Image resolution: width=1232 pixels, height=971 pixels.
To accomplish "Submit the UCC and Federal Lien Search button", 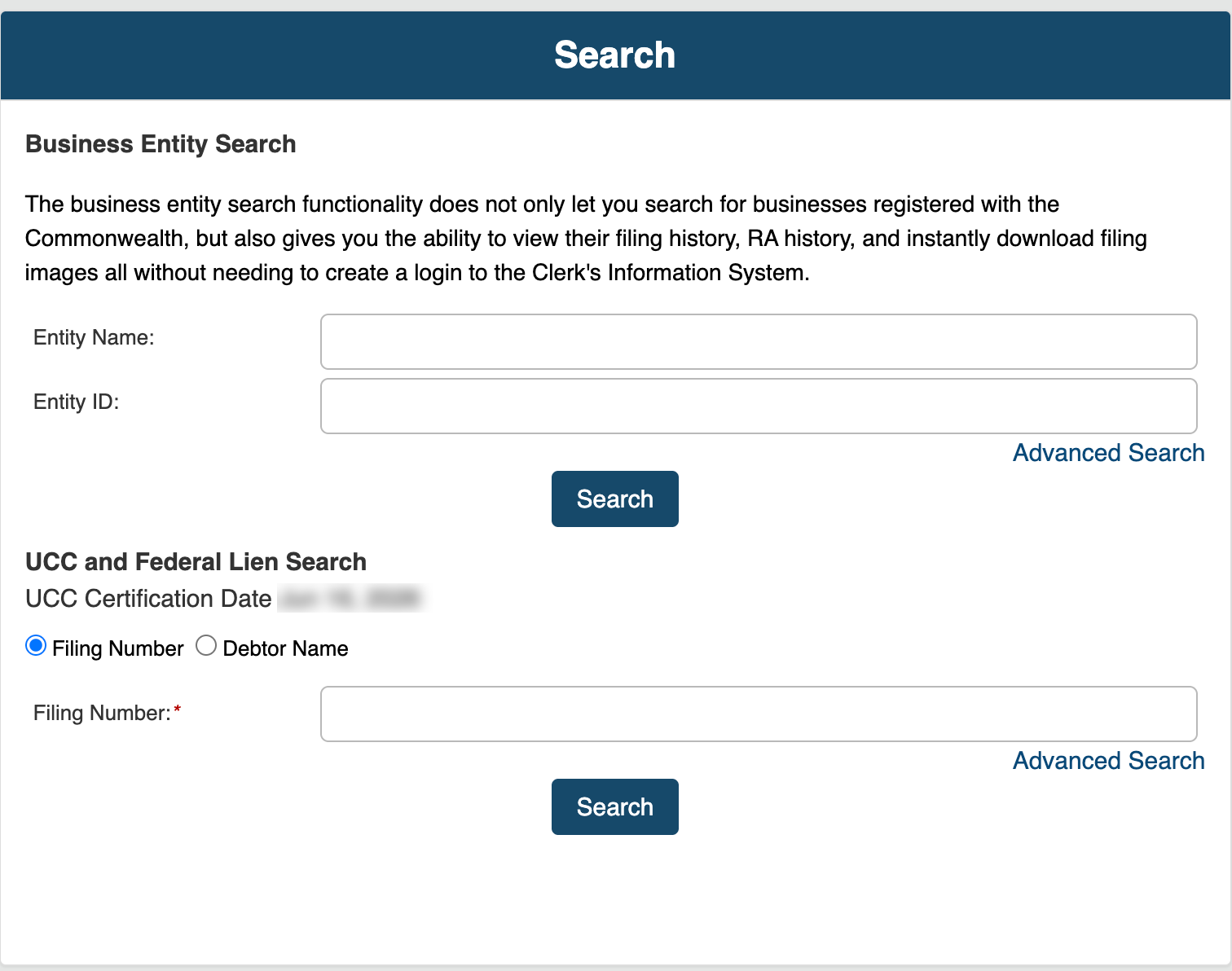I will tap(615, 806).
